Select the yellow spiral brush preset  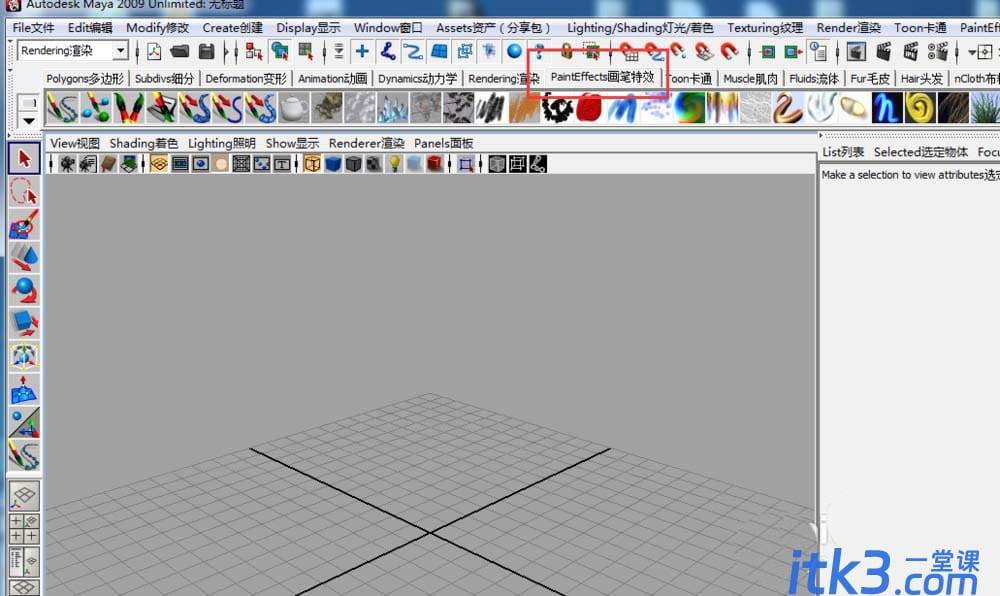tap(919, 108)
